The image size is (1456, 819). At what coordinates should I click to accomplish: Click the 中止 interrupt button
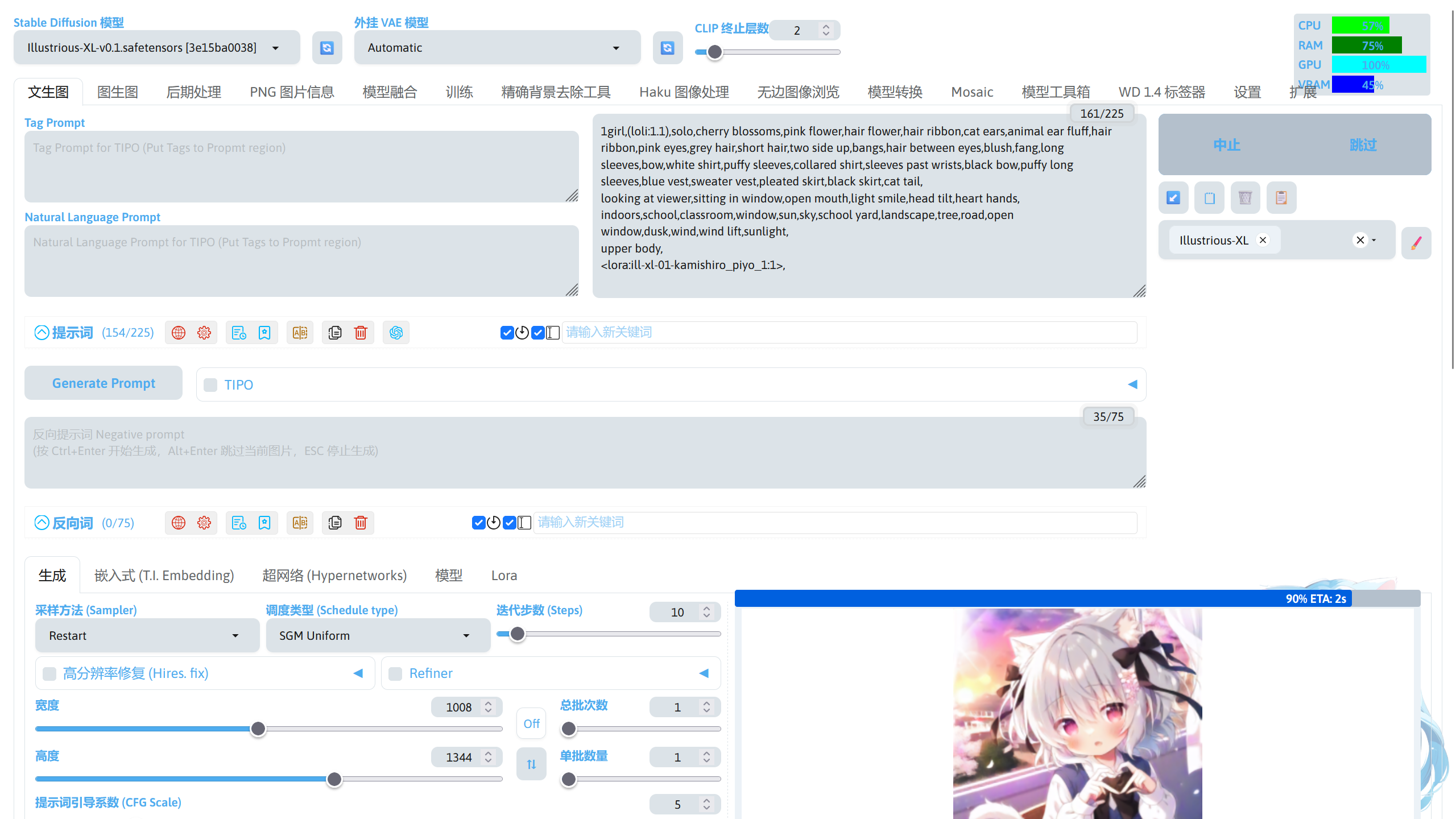tap(1226, 145)
